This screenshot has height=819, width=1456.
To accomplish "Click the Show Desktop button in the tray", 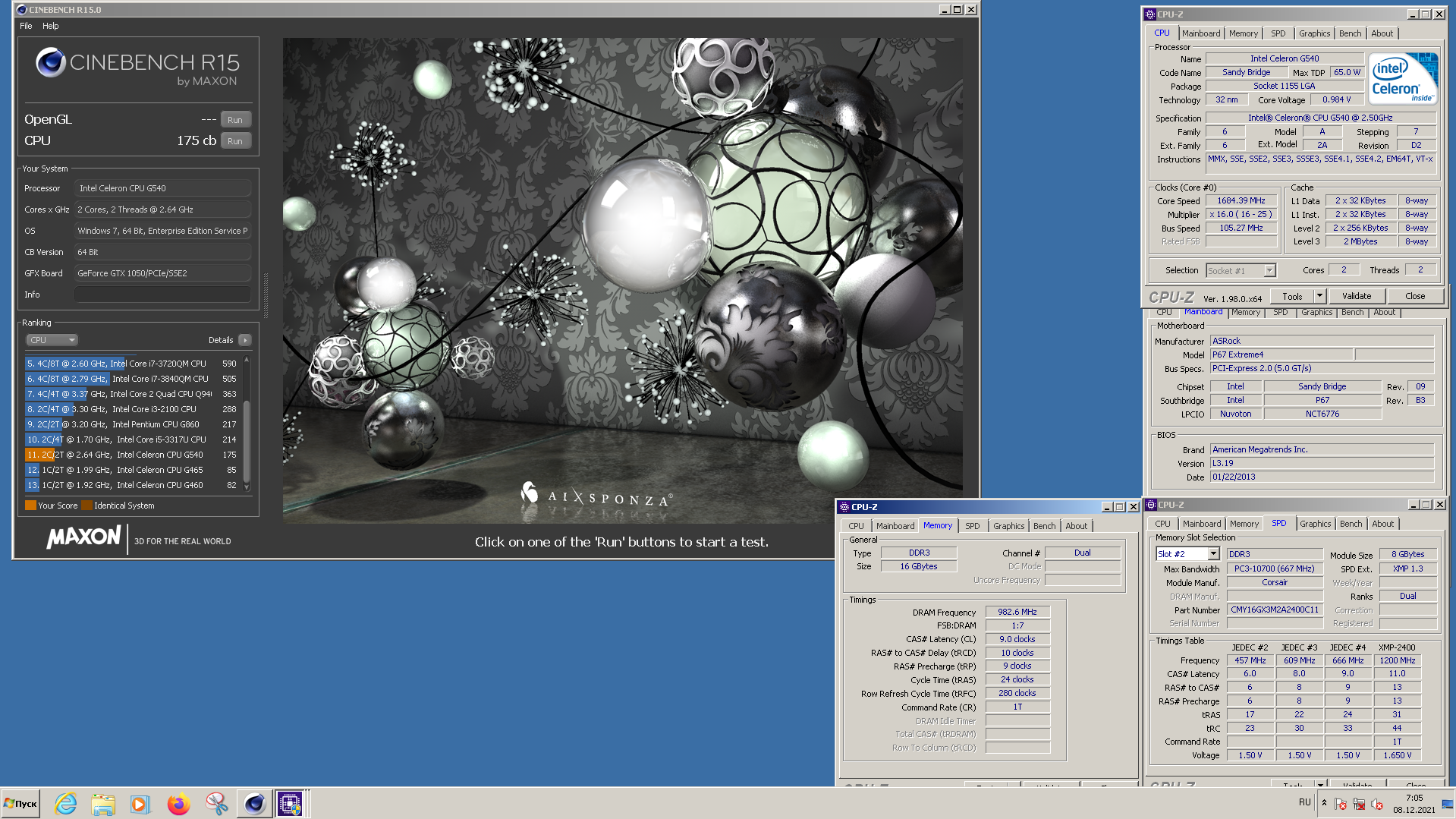I will 1448,803.
